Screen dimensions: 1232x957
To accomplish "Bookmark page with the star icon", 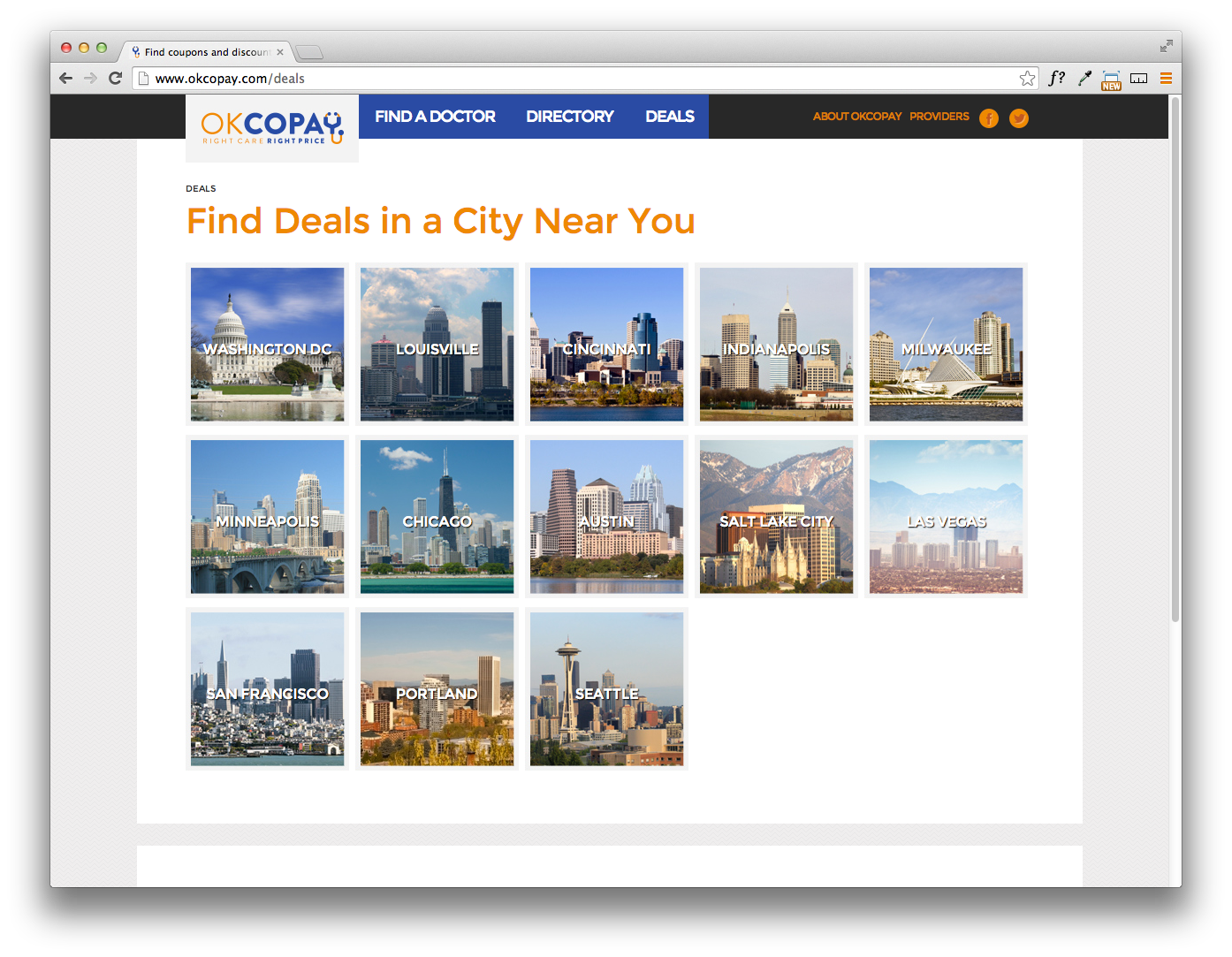I will [x=1027, y=79].
